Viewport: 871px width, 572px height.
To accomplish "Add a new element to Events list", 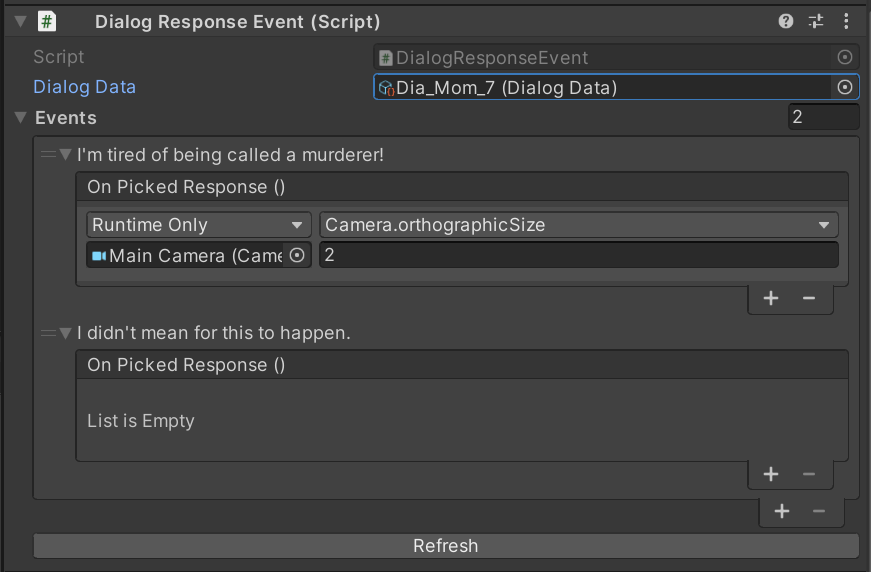I will click(782, 511).
